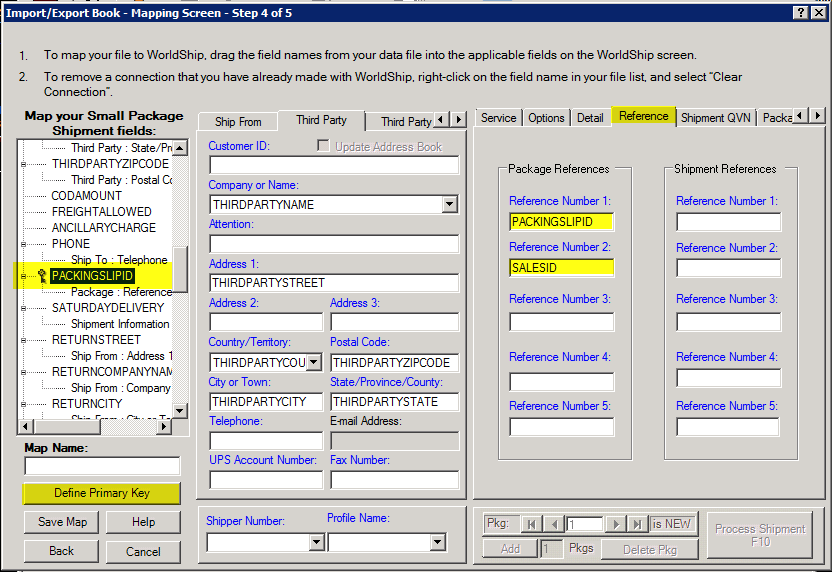Expand the Country/Territory combo box

tap(314, 362)
